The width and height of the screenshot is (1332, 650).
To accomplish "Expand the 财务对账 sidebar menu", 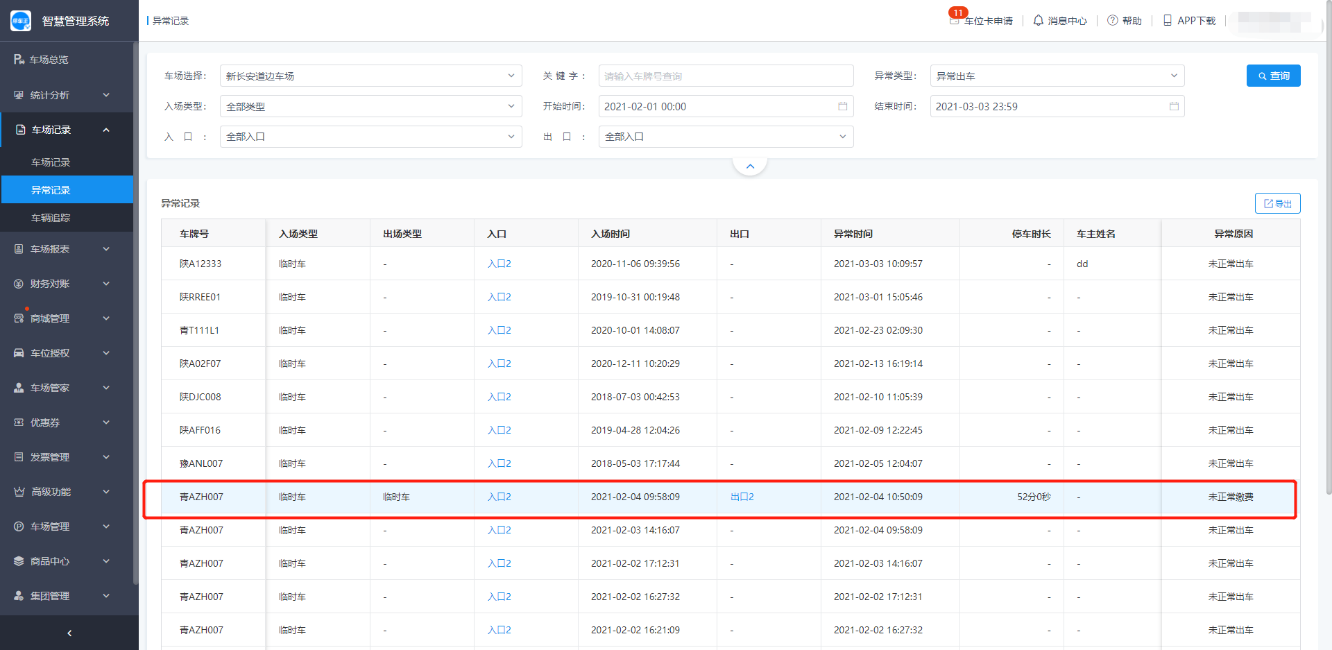I will (68, 283).
